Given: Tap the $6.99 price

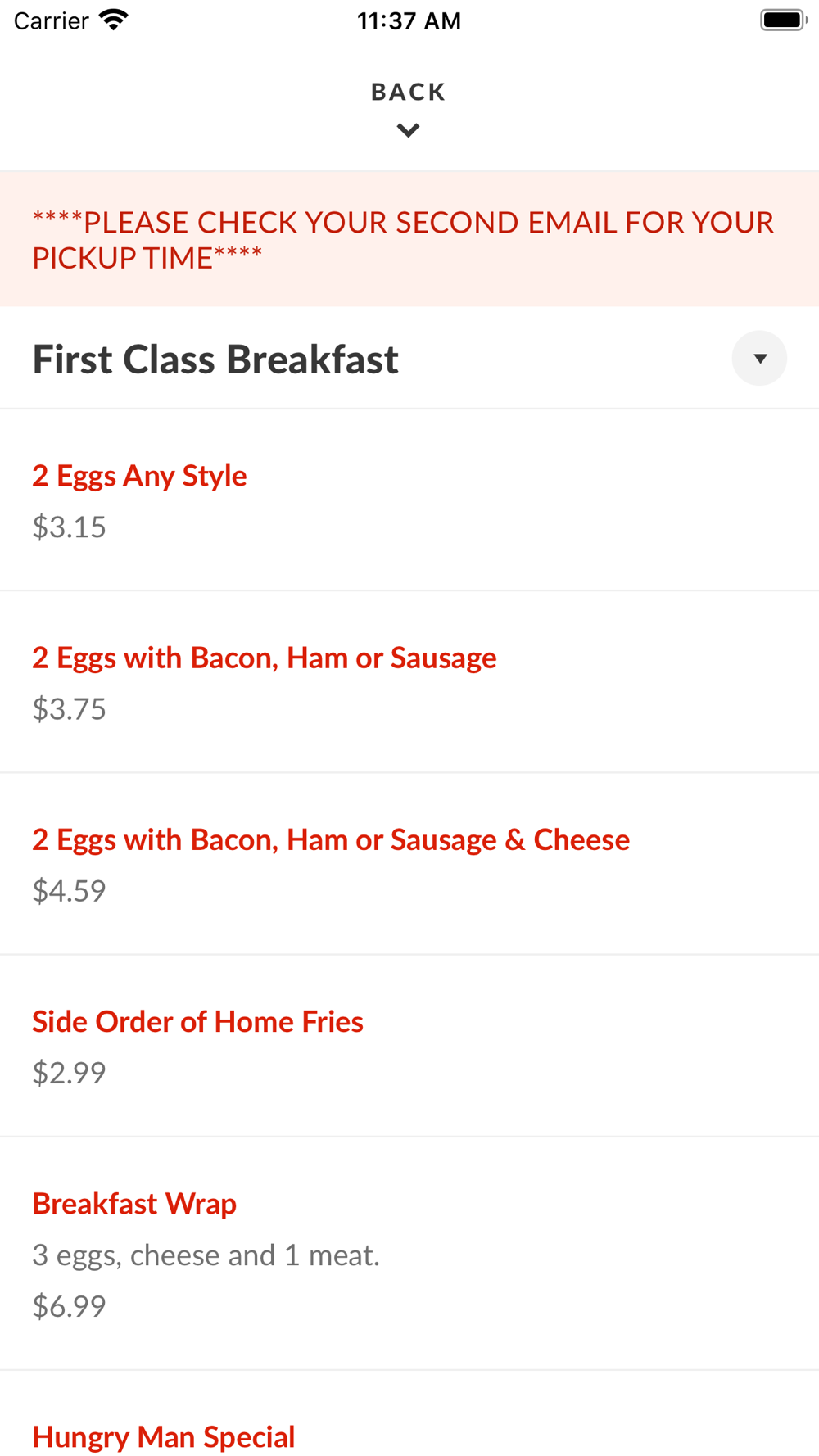Looking at the screenshot, I should pyautogui.click(x=70, y=1306).
